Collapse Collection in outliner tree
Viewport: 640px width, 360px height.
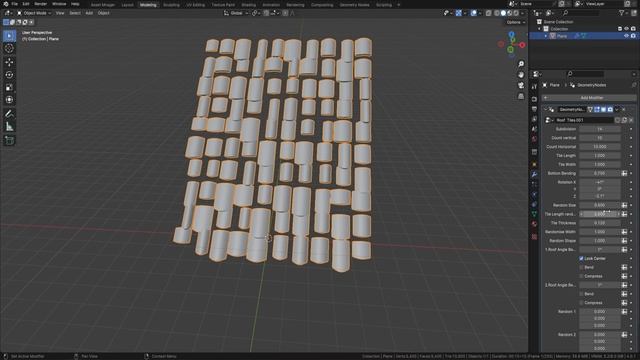point(539,29)
